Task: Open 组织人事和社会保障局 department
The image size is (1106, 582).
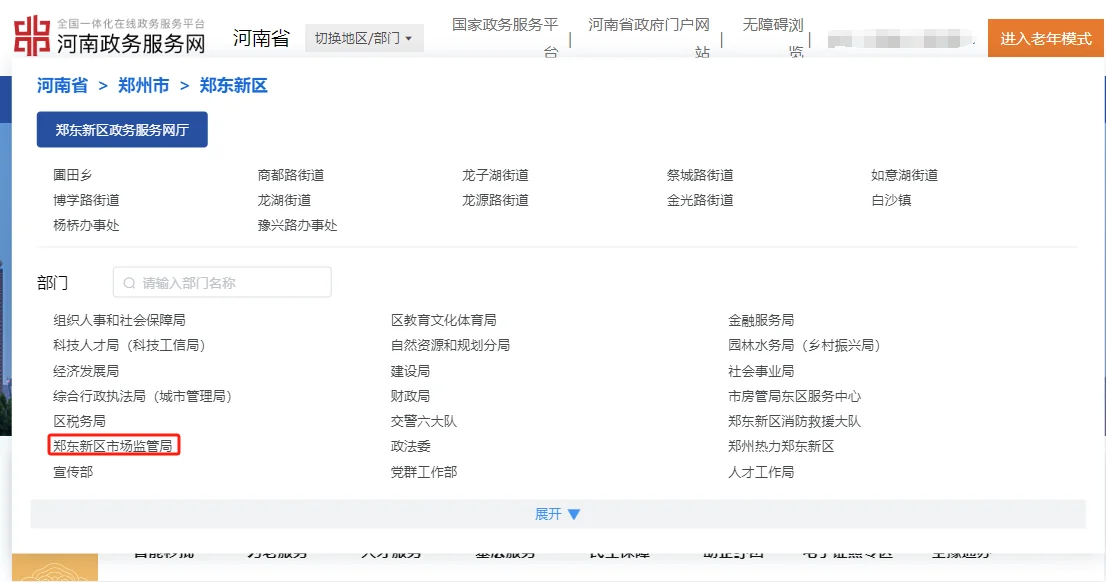Action: pos(119,320)
